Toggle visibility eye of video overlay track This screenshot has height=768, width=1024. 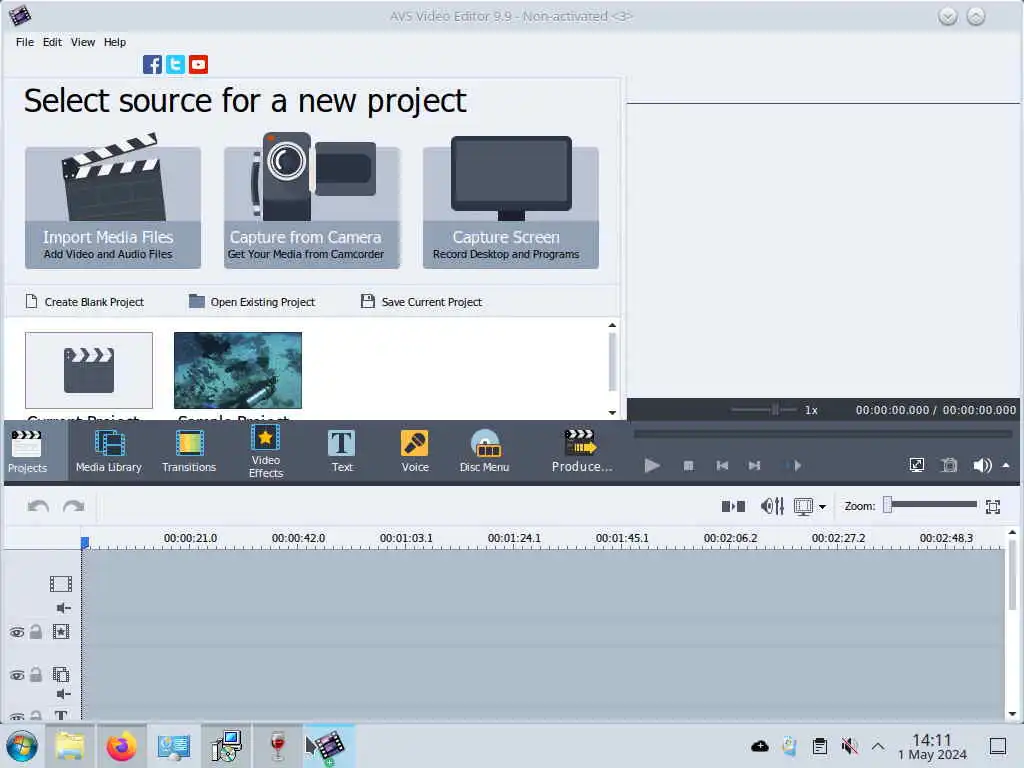coord(17,675)
